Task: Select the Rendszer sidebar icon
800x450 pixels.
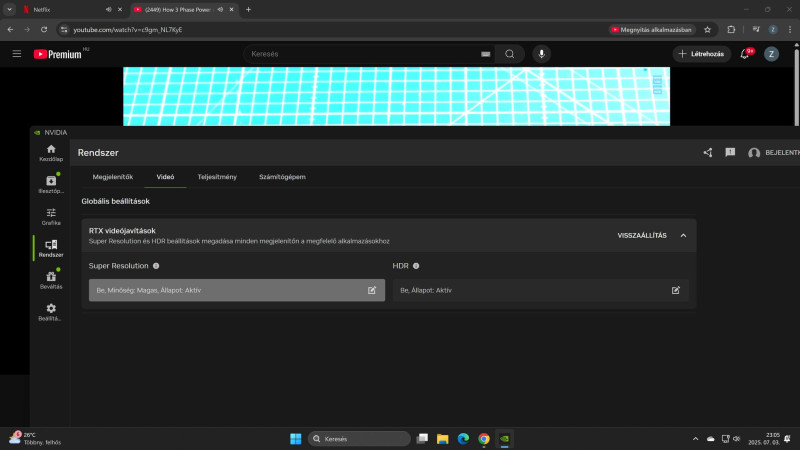Action: [x=51, y=248]
